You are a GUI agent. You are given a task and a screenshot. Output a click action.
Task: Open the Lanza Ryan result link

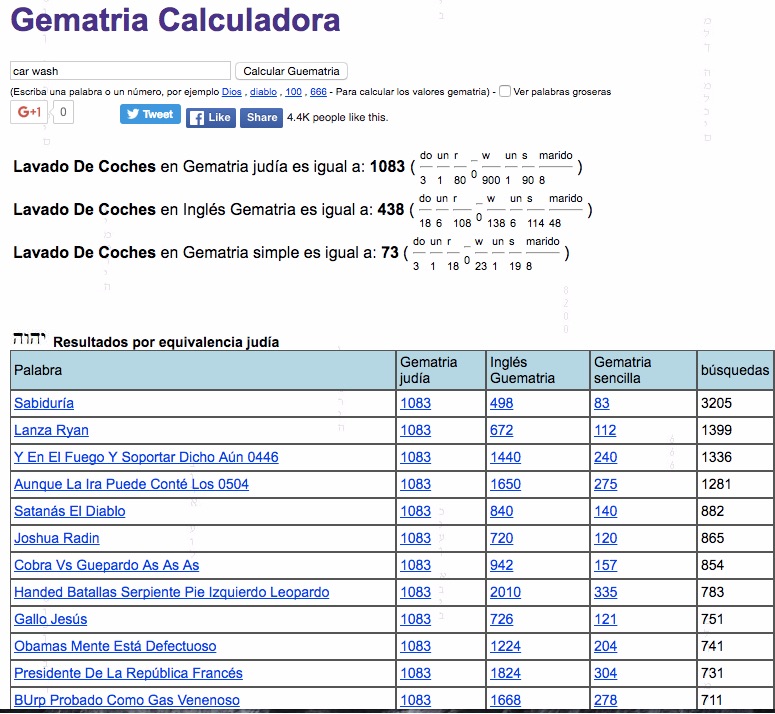click(x=51, y=430)
